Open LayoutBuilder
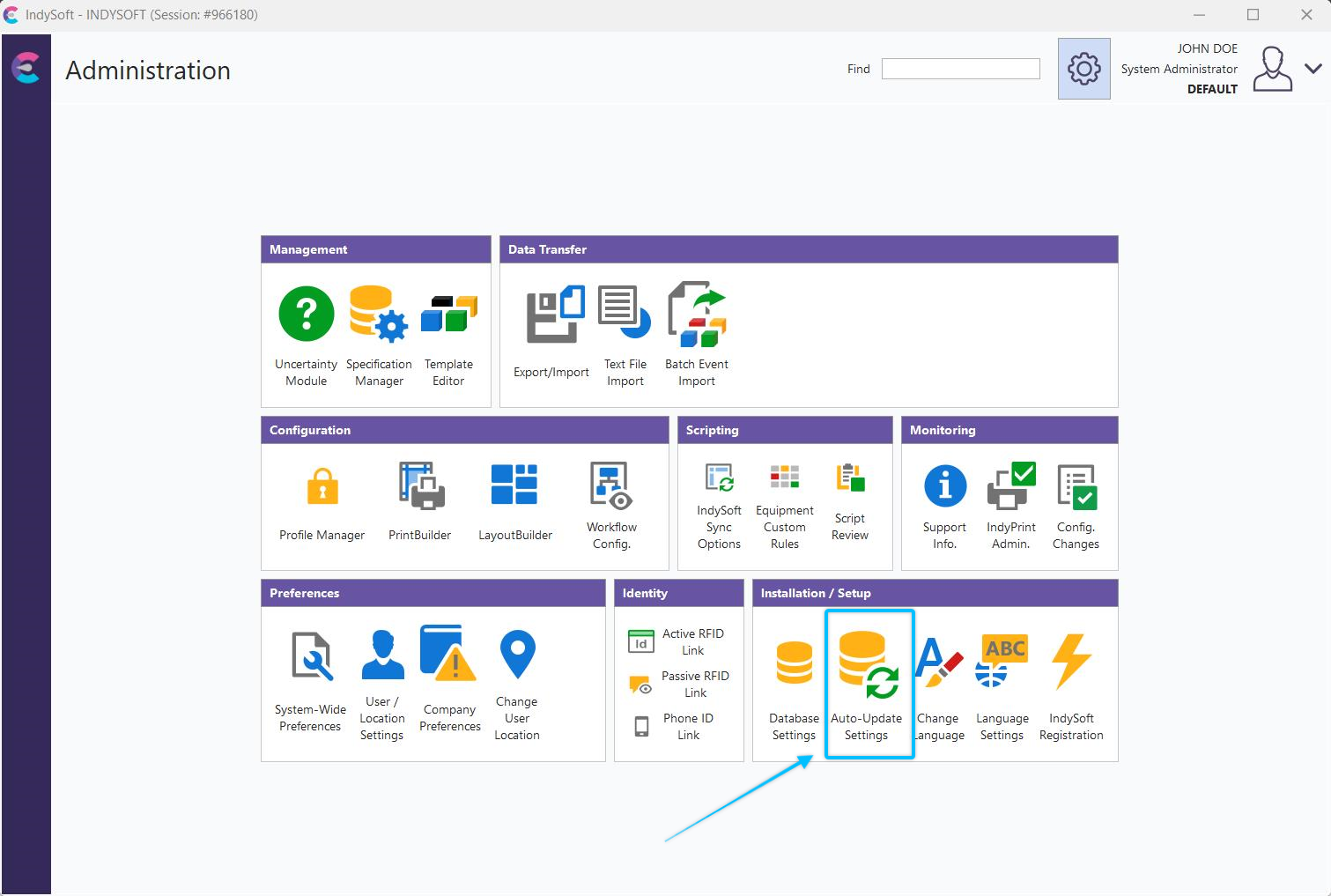 (x=515, y=487)
